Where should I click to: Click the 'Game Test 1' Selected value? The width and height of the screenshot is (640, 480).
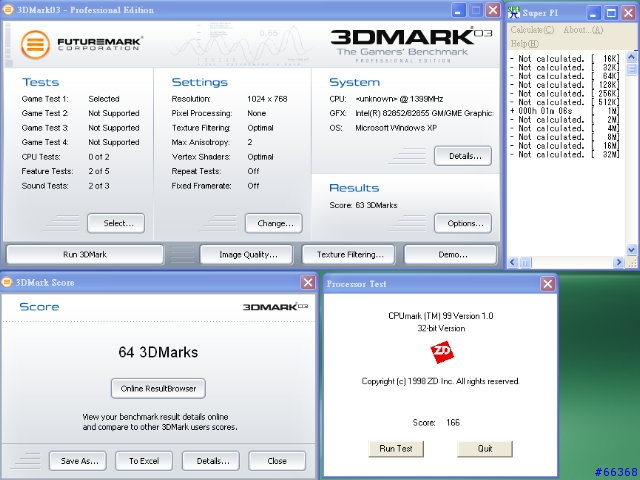pos(104,99)
